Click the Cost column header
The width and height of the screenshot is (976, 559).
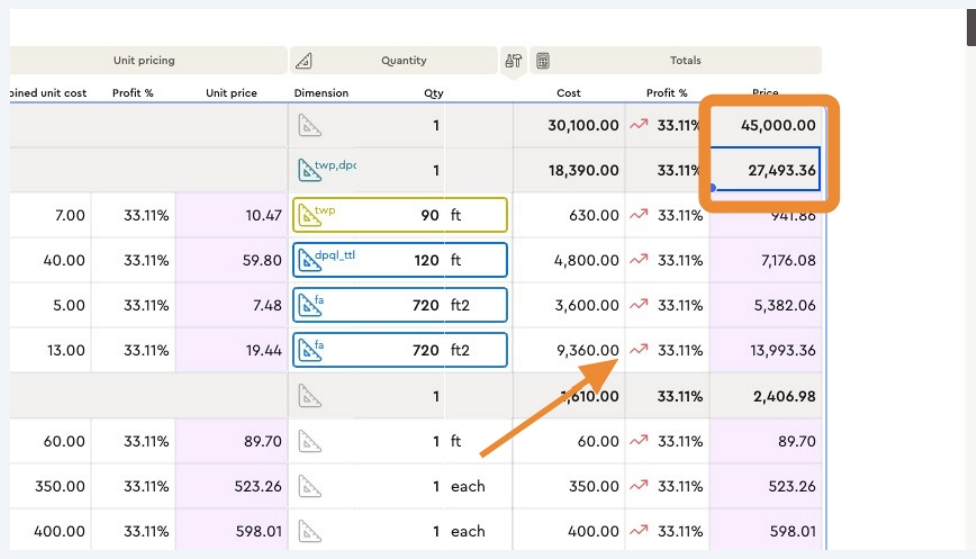pos(568,93)
